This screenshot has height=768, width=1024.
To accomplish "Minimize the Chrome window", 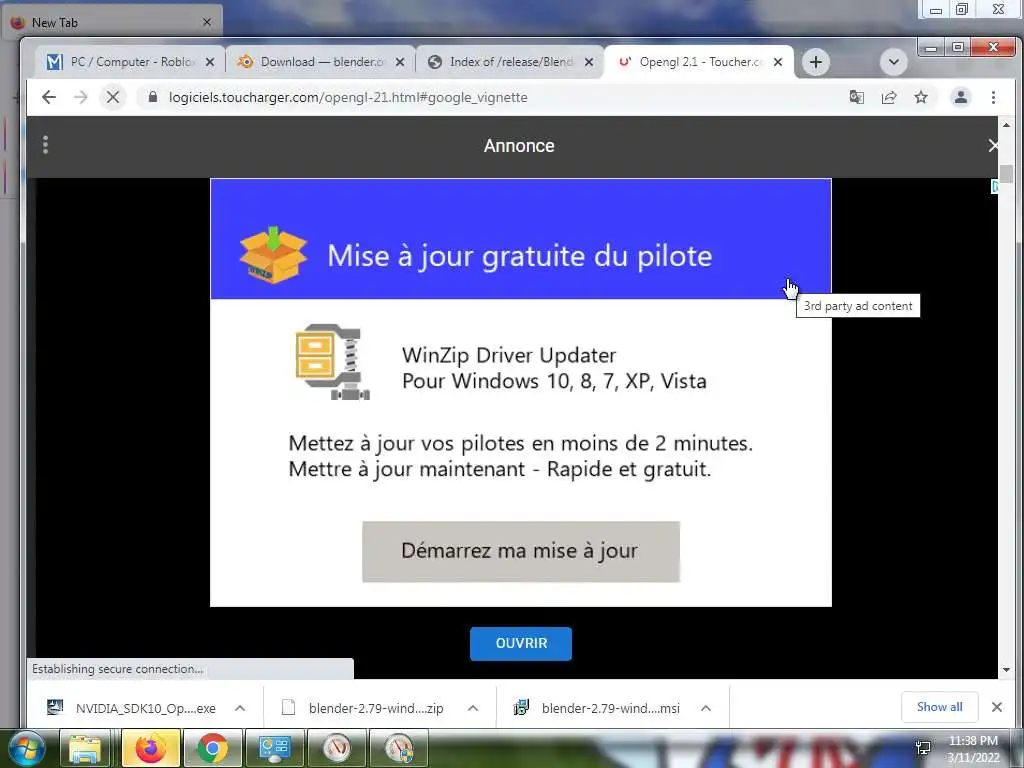I will tap(931, 48).
